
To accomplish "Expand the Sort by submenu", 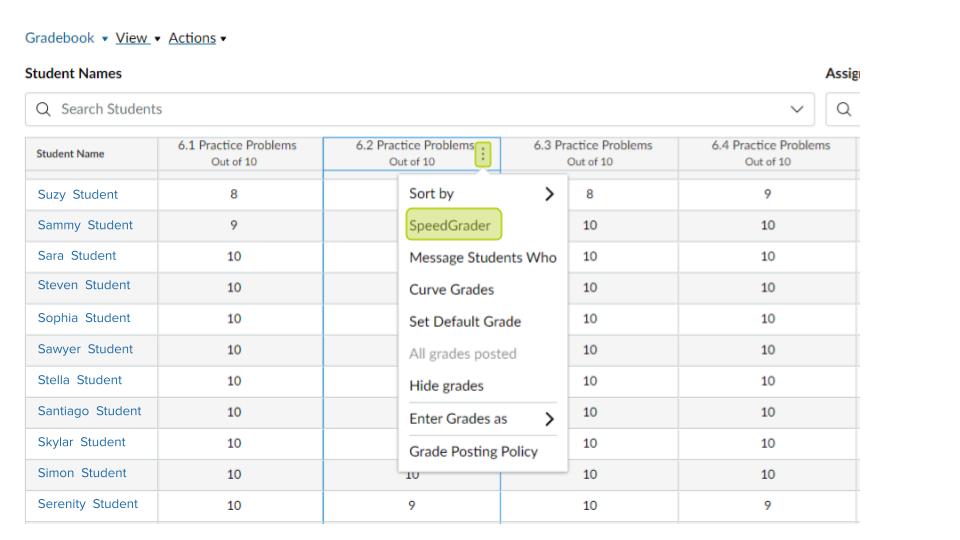I will click(548, 194).
